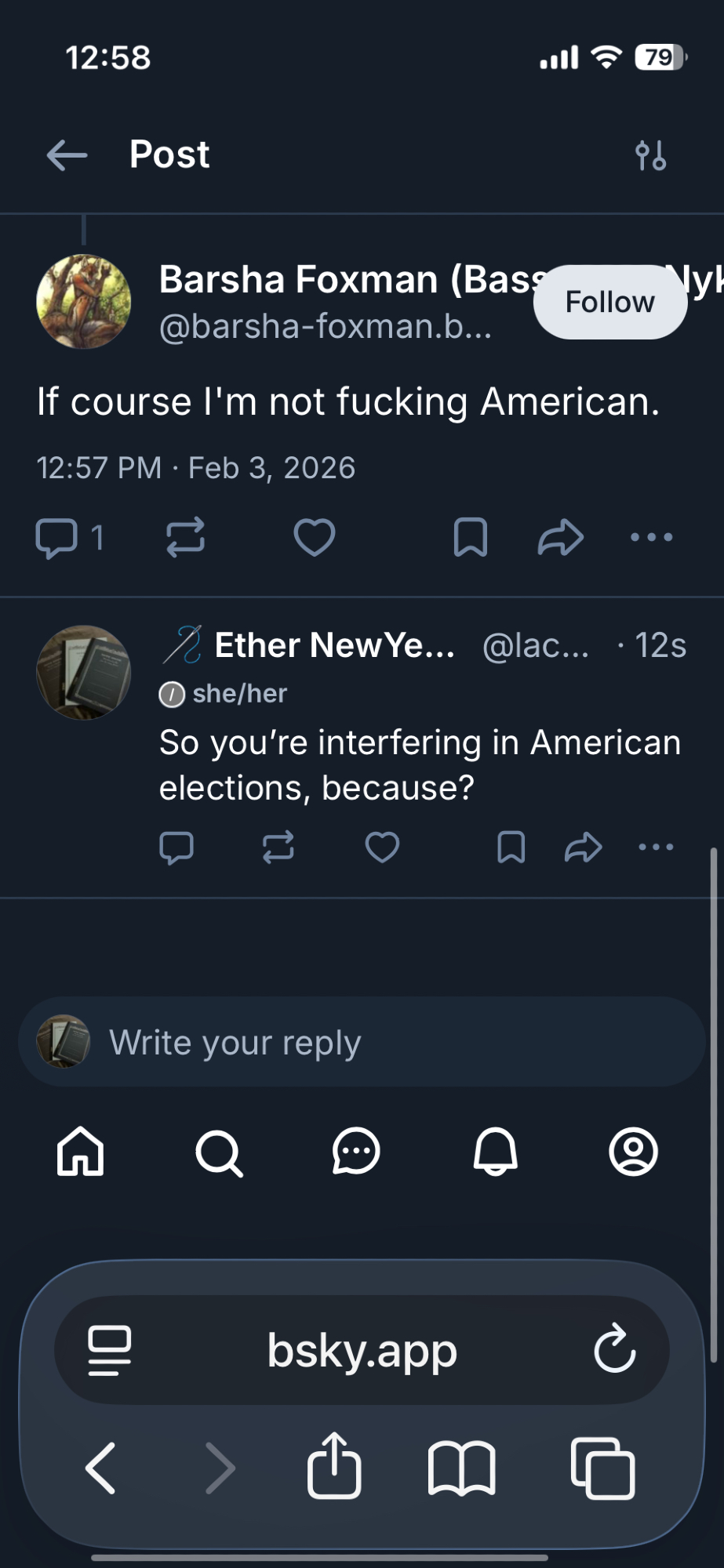Repost Ether's reply

(x=278, y=848)
